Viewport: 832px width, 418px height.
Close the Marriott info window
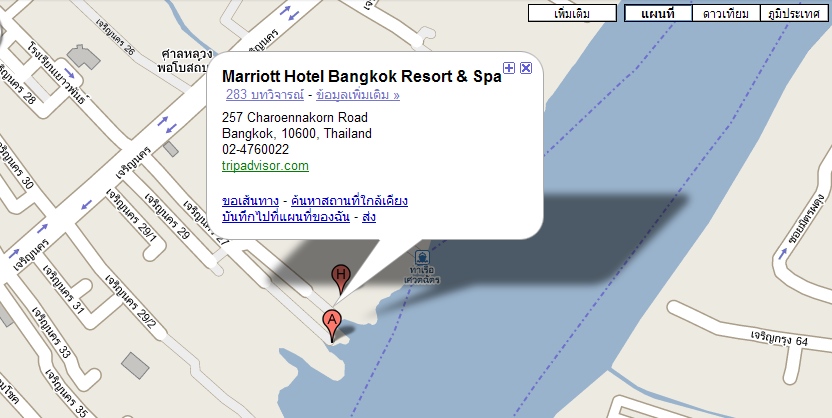tap(526, 67)
